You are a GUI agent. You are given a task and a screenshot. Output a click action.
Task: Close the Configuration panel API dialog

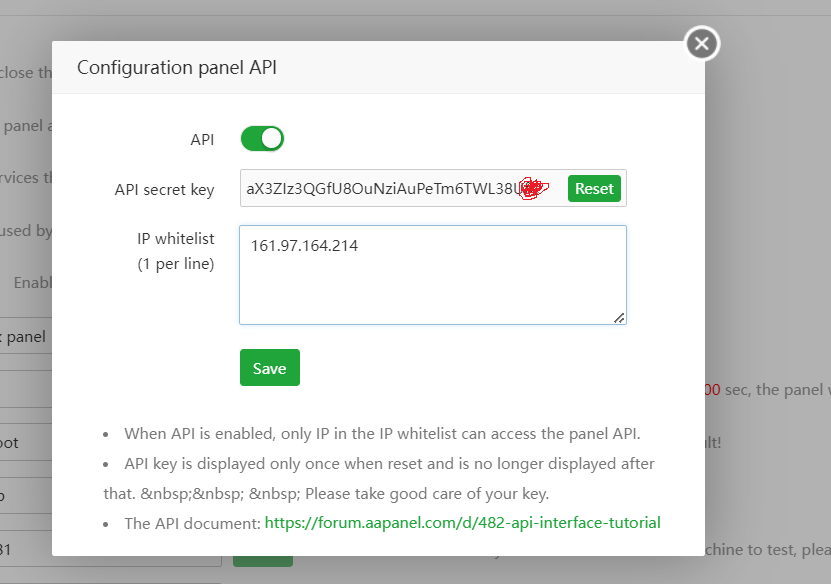[x=702, y=44]
